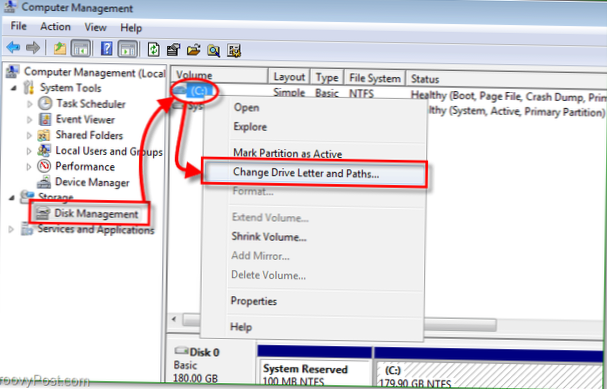Select Mark Partition as Active
The width and height of the screenshot is (607, 389).
288,154
